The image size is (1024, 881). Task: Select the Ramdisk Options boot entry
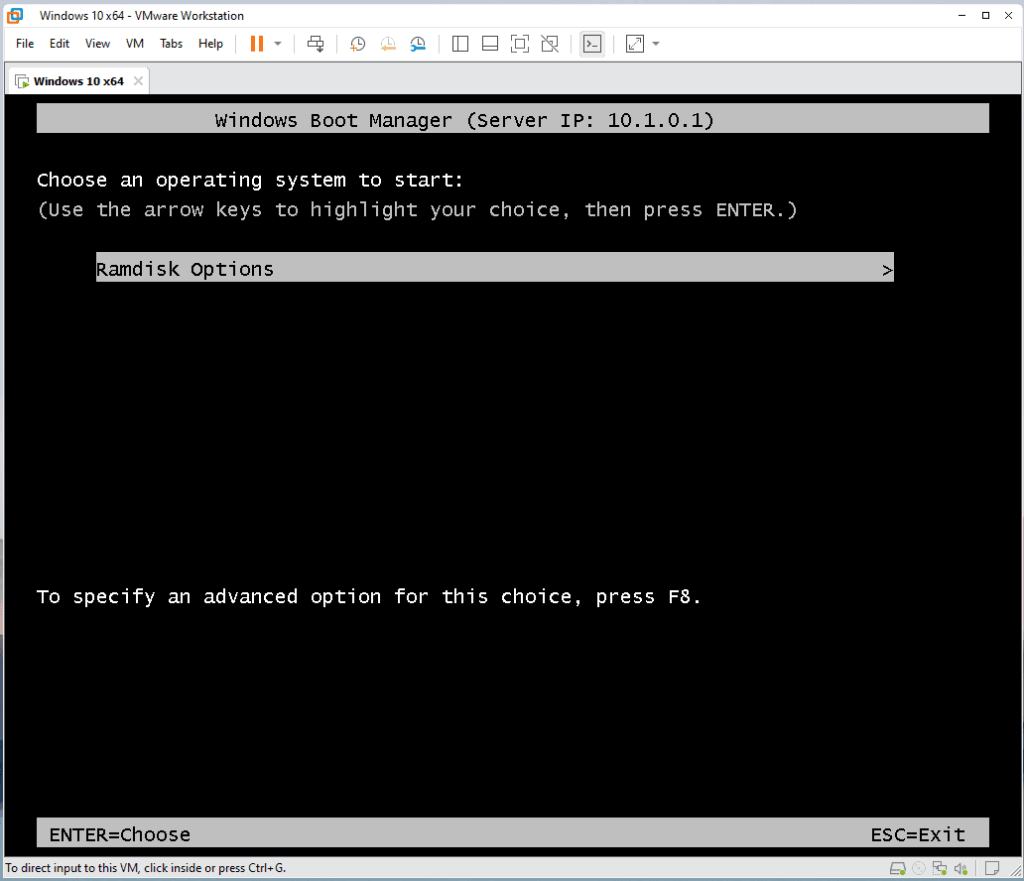click(494, 269)
